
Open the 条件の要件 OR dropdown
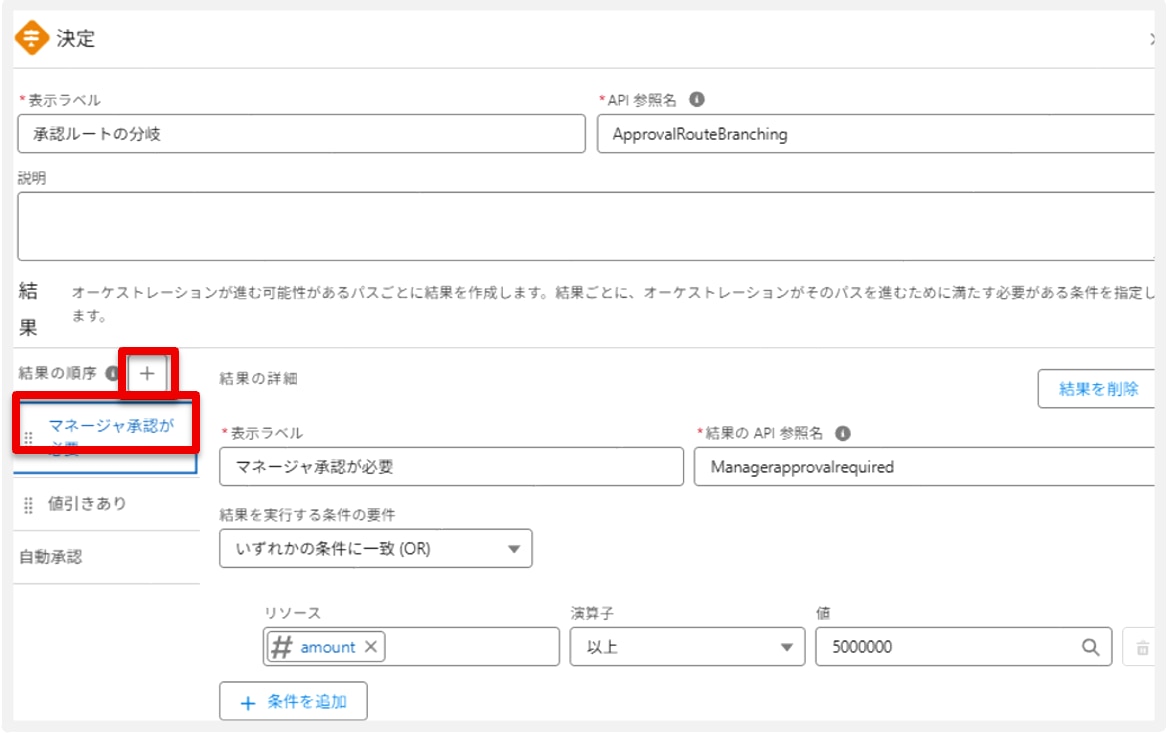pos(375,549)
